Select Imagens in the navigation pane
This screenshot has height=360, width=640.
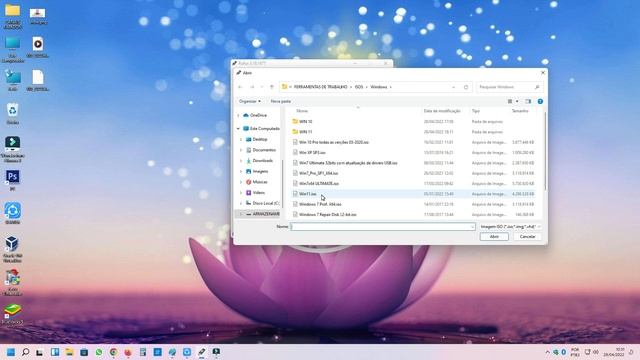260,171
